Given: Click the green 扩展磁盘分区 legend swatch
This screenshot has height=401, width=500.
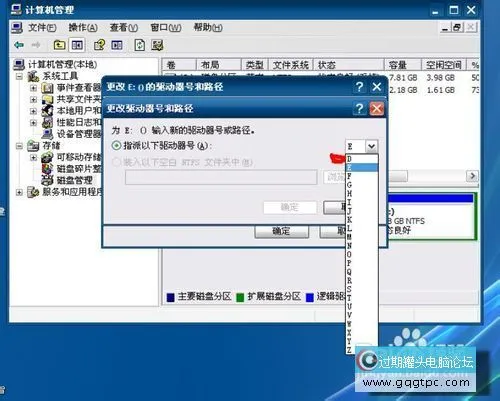Looking at the screenshot, I should click(x=240, y=297).
